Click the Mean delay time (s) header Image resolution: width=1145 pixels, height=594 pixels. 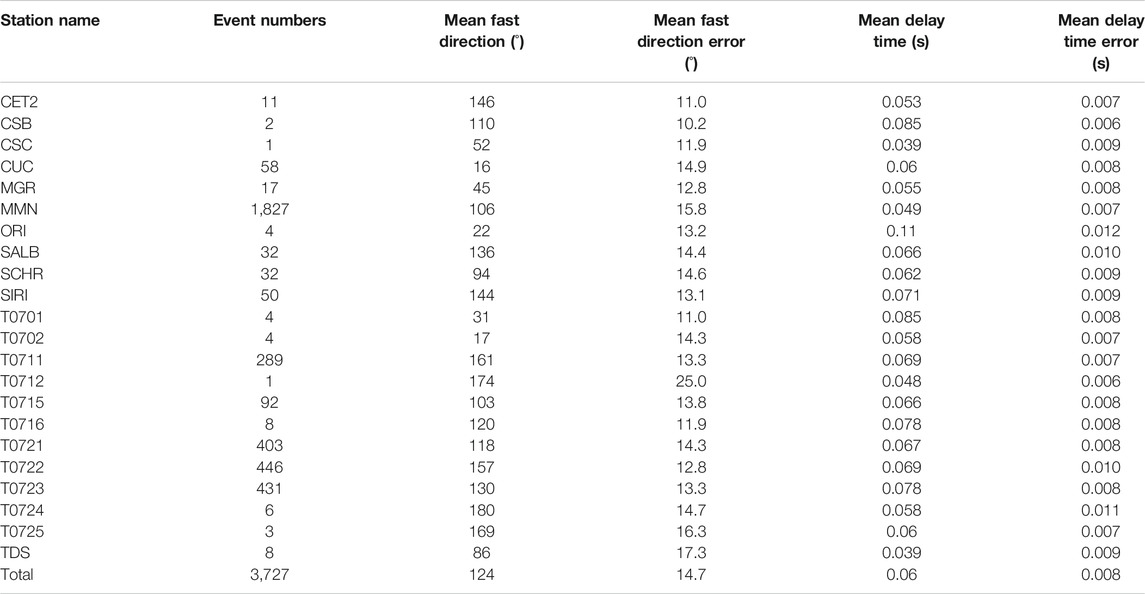pyautogui.click(x=901, y=31)
